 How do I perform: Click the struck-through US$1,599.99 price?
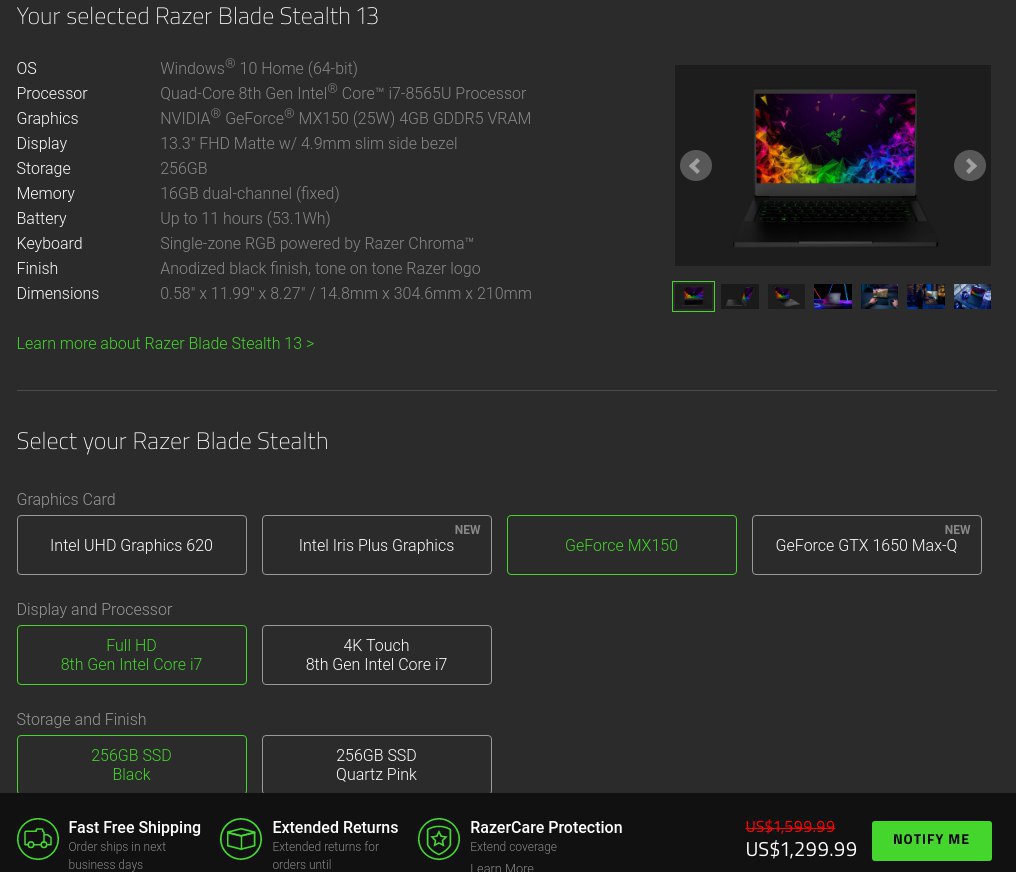coord(790,827)
